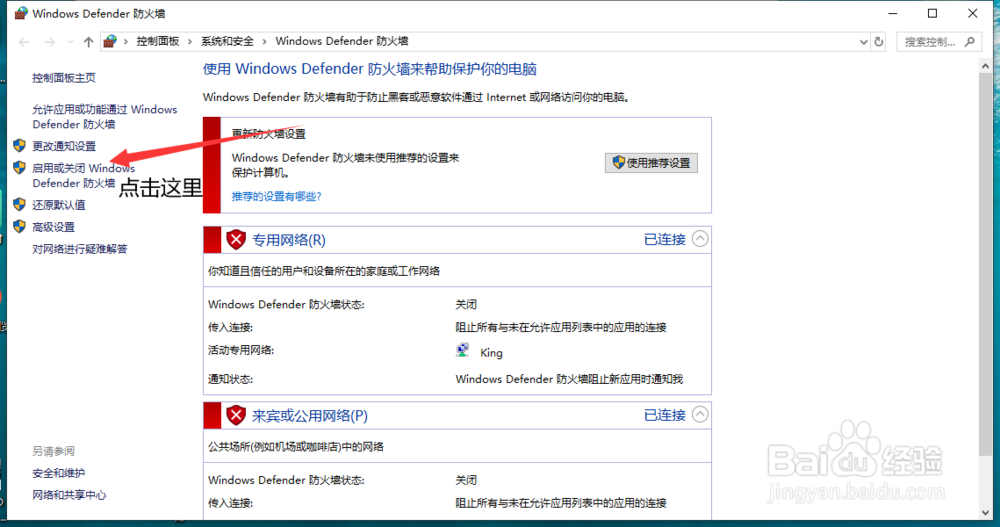This screenshot has width=1000, height=527.
Task: Click the King network icon
Action: pos(463,350)
